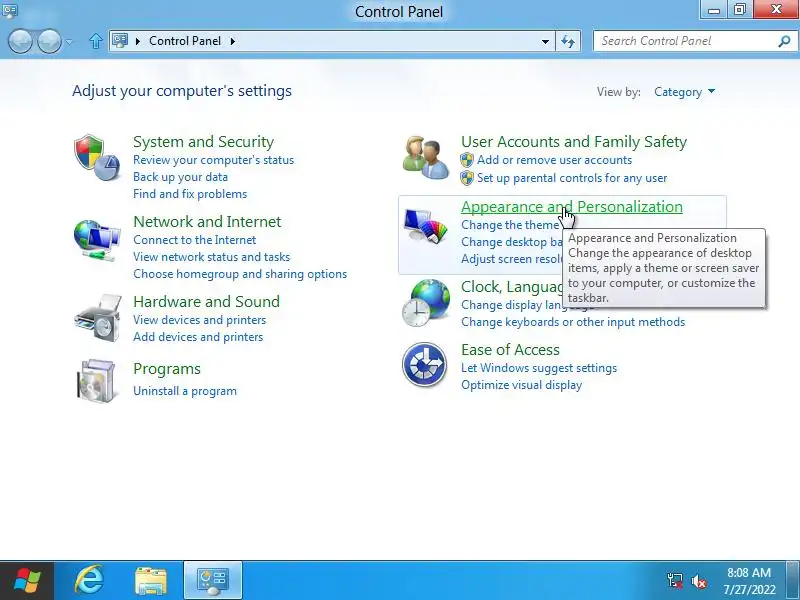Go up one level with the up arrow
Viewport: 800px width, 600px height.
[95, 41]
